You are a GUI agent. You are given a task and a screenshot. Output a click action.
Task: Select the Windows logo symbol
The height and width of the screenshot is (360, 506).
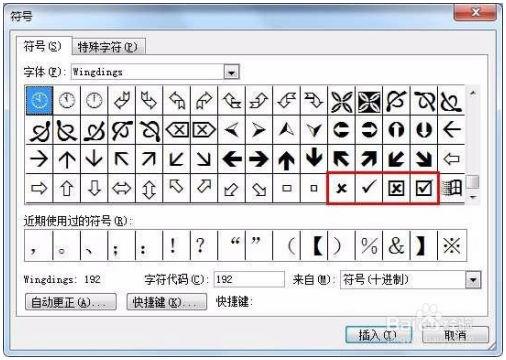click(x=452, y=188)
